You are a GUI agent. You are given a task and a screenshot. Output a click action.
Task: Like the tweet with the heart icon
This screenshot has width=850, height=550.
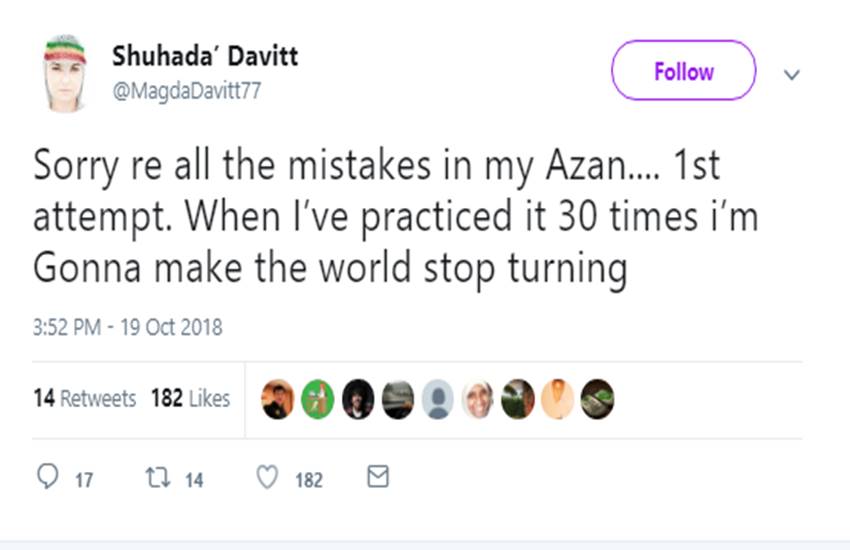click(267, 478)
